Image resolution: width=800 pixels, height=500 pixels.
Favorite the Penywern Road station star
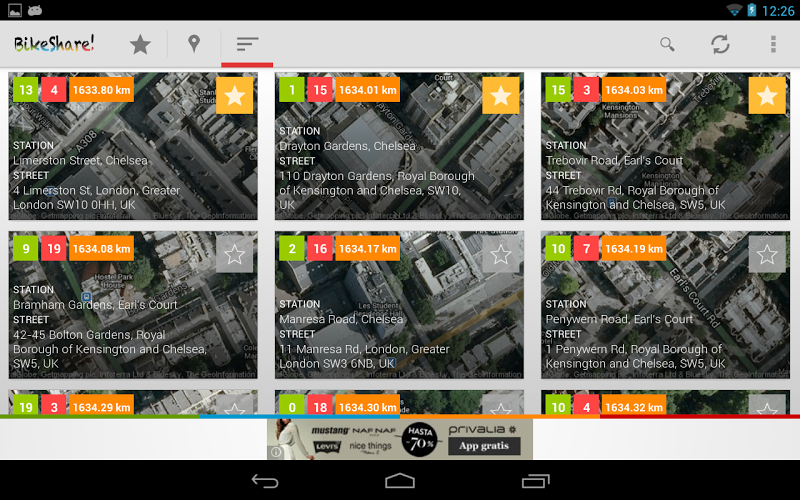click(x=767, y=254)
